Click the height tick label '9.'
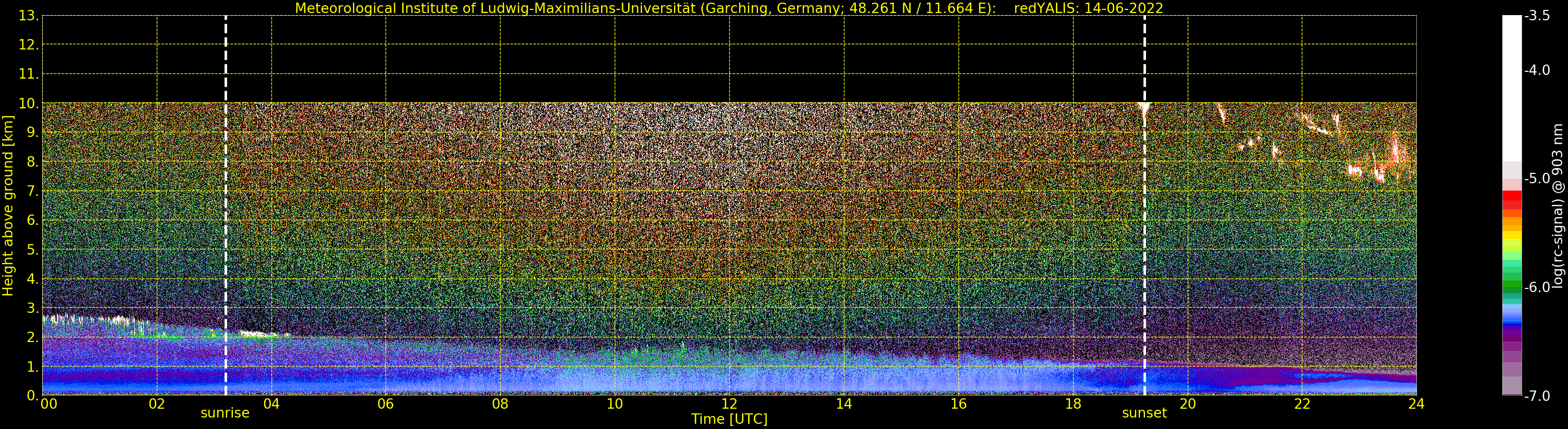The width and height of the screenshot is (1568, 429). [32, 133]
